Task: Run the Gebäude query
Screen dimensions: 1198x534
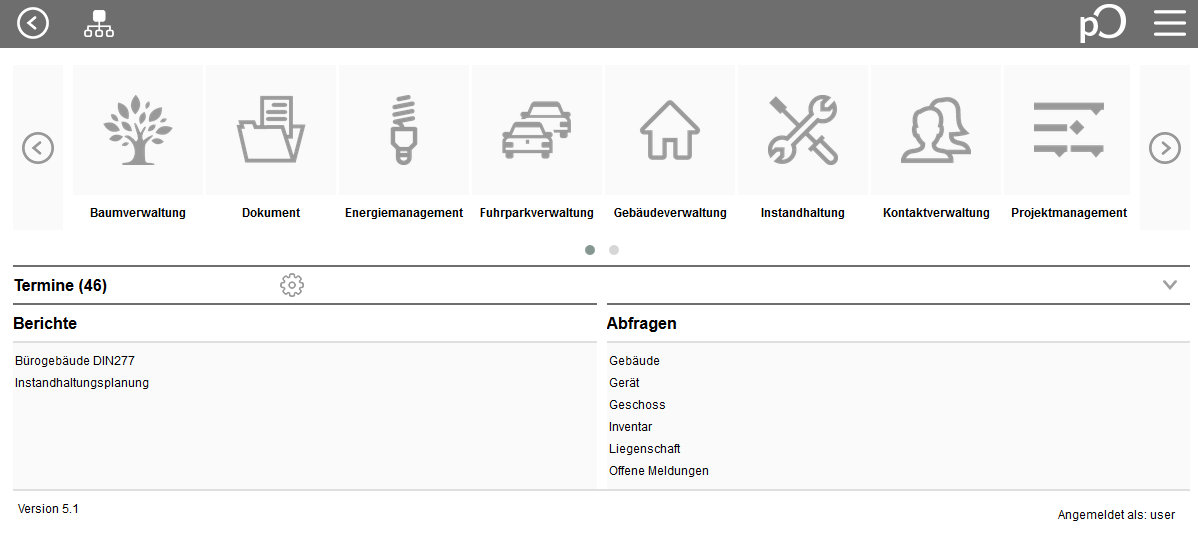Action: point(634,361)
